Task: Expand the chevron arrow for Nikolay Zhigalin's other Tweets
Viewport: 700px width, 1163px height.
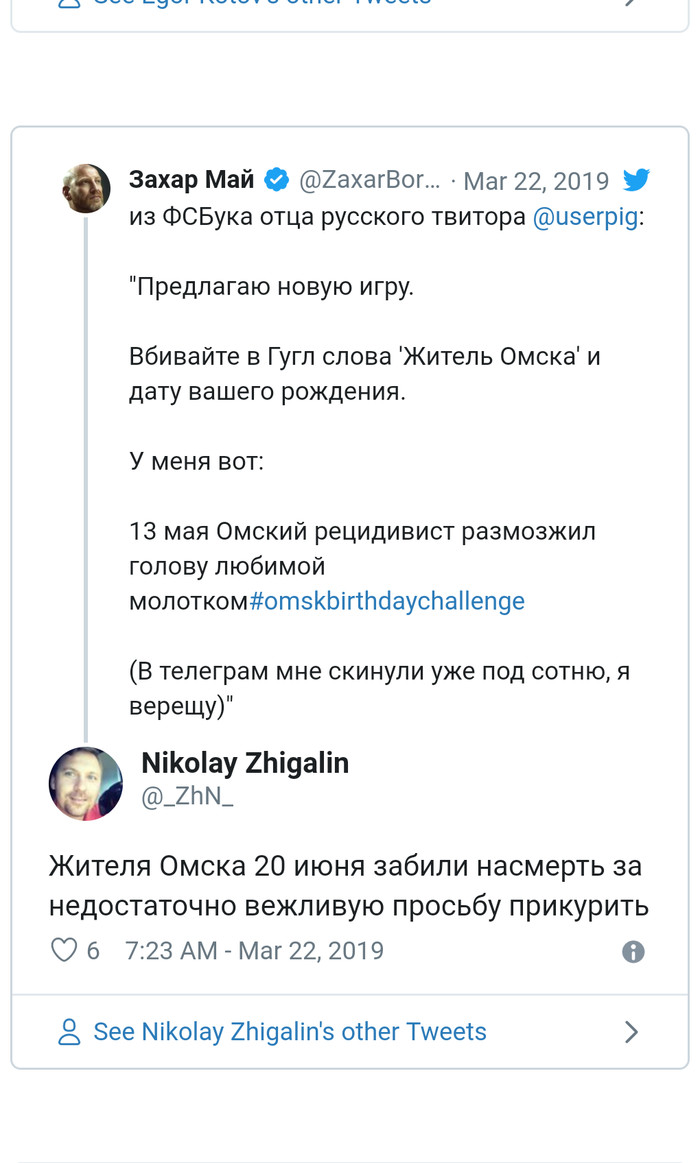Action: click(x=631, y=1032)
